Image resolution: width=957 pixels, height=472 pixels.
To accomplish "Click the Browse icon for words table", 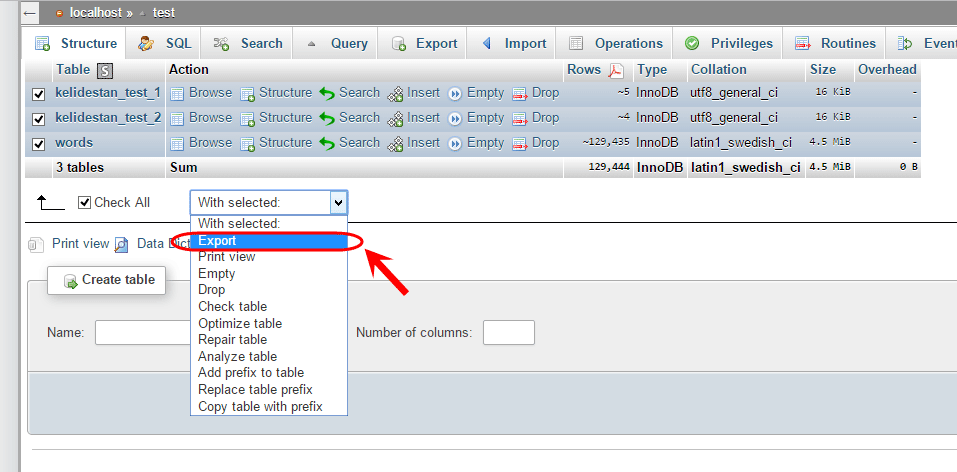I will coord(177,143).
